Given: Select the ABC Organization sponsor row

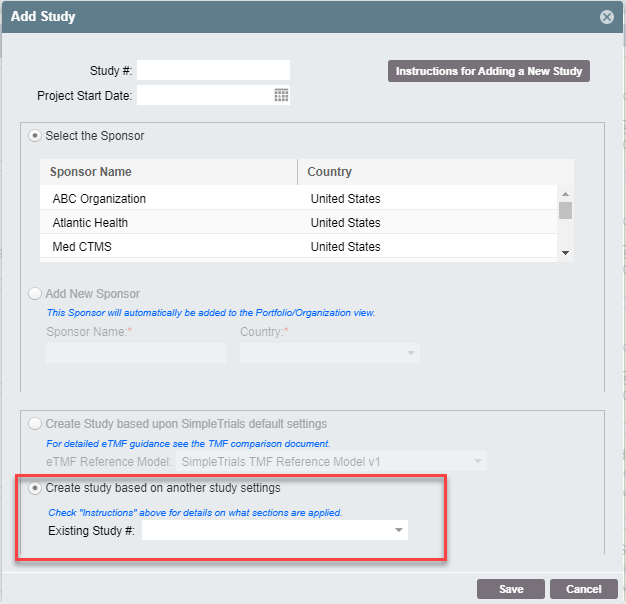Looking at the screenshot, I should 298,198.
